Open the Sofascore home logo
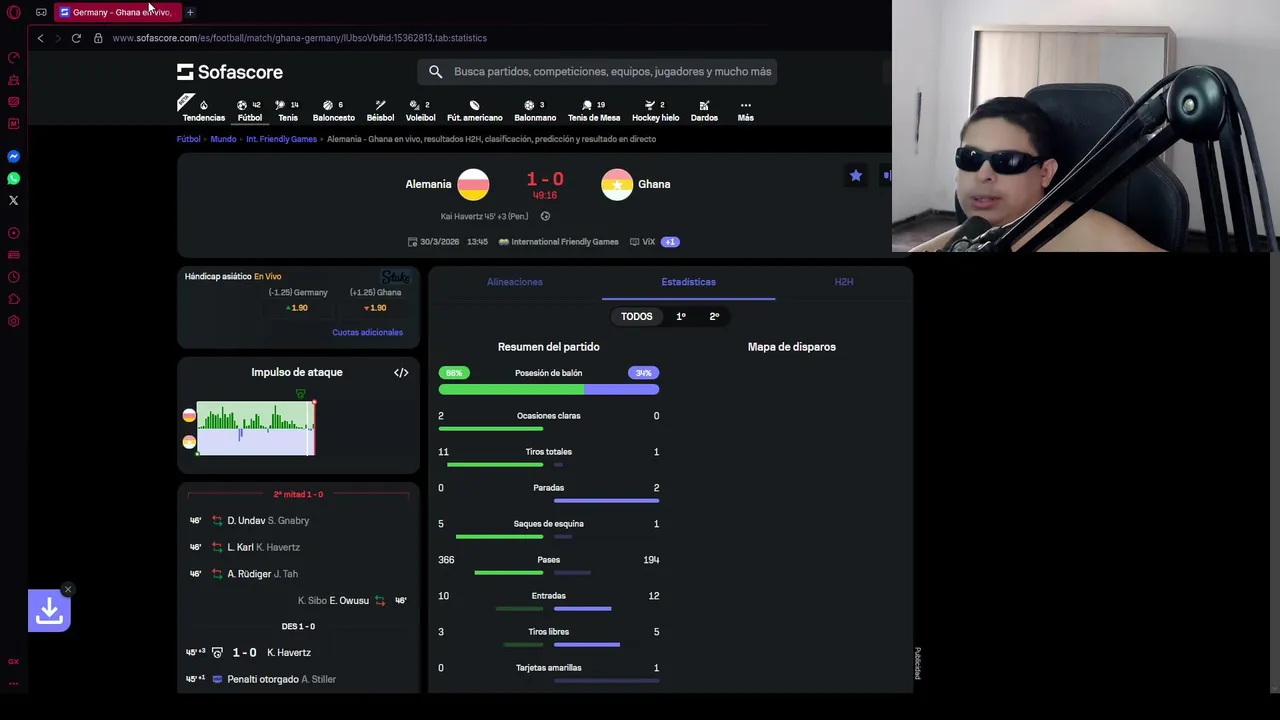This screenshot has height=720, width=1280. point(230,72)
